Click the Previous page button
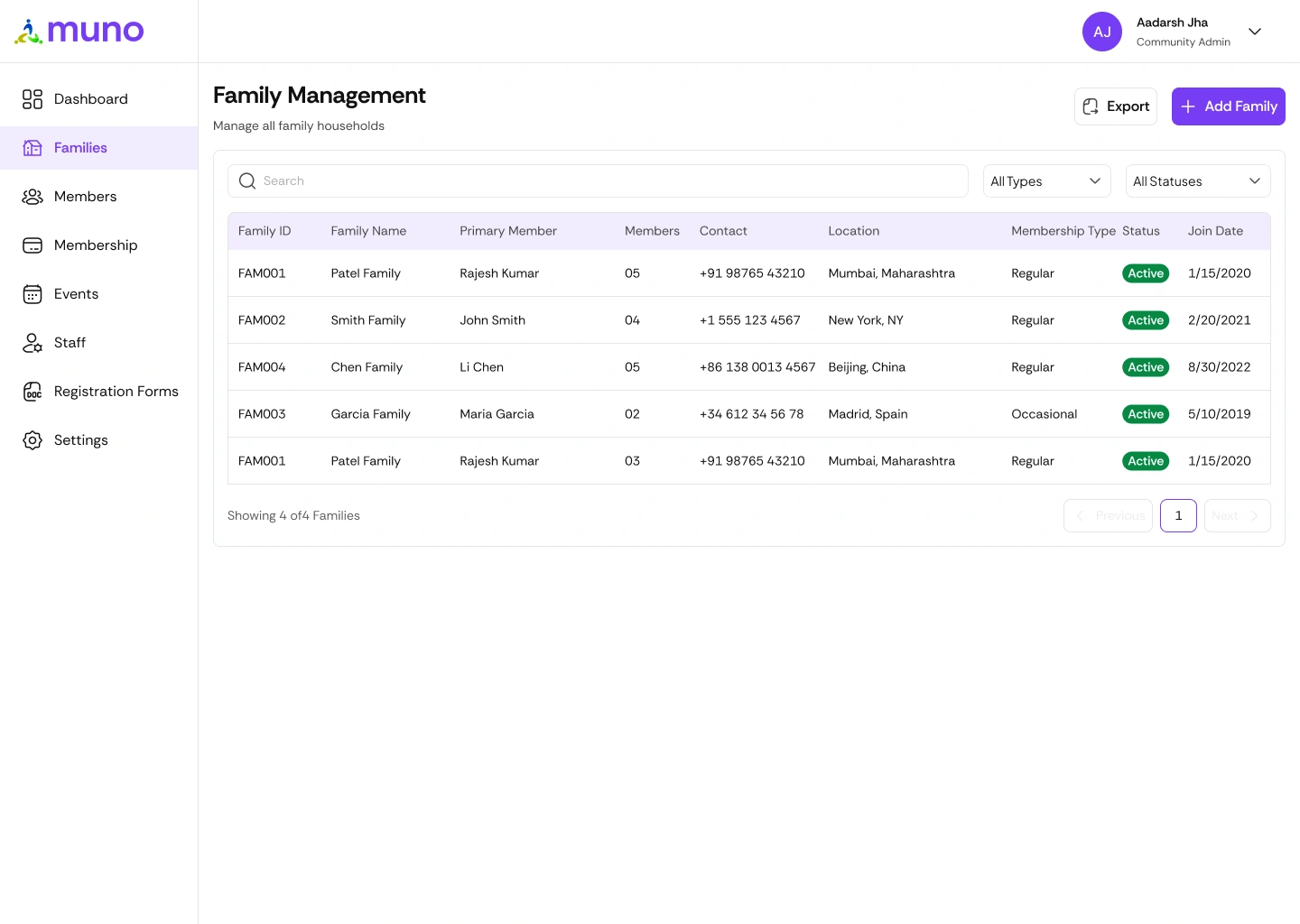Screen dimensions: 1300x924 (1108, 516)
